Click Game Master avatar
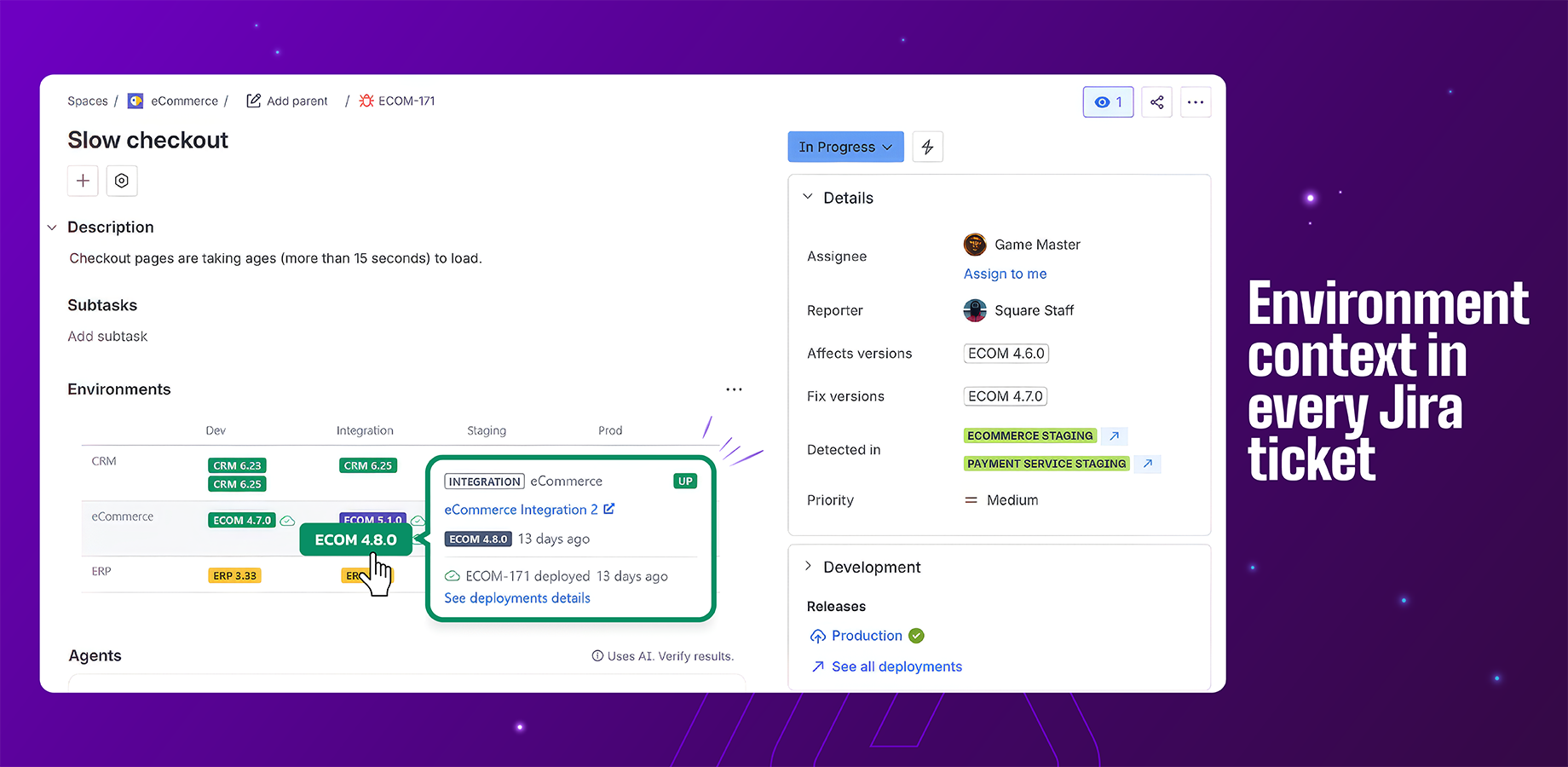Viewport: 1568px width, 767px height. [975, 245]
